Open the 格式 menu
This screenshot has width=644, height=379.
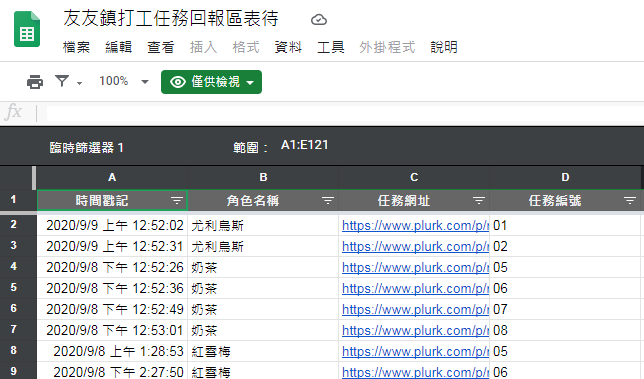[x=246, y=47]
